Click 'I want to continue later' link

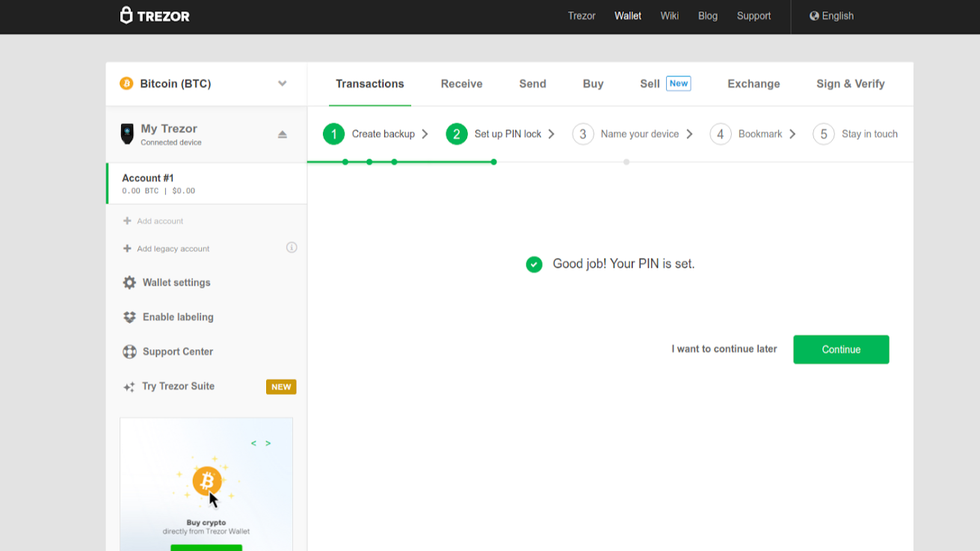724,349
